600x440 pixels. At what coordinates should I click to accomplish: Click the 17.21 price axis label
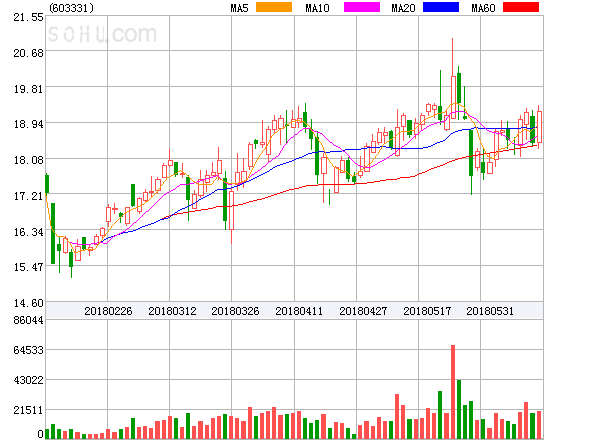point(29,196)
